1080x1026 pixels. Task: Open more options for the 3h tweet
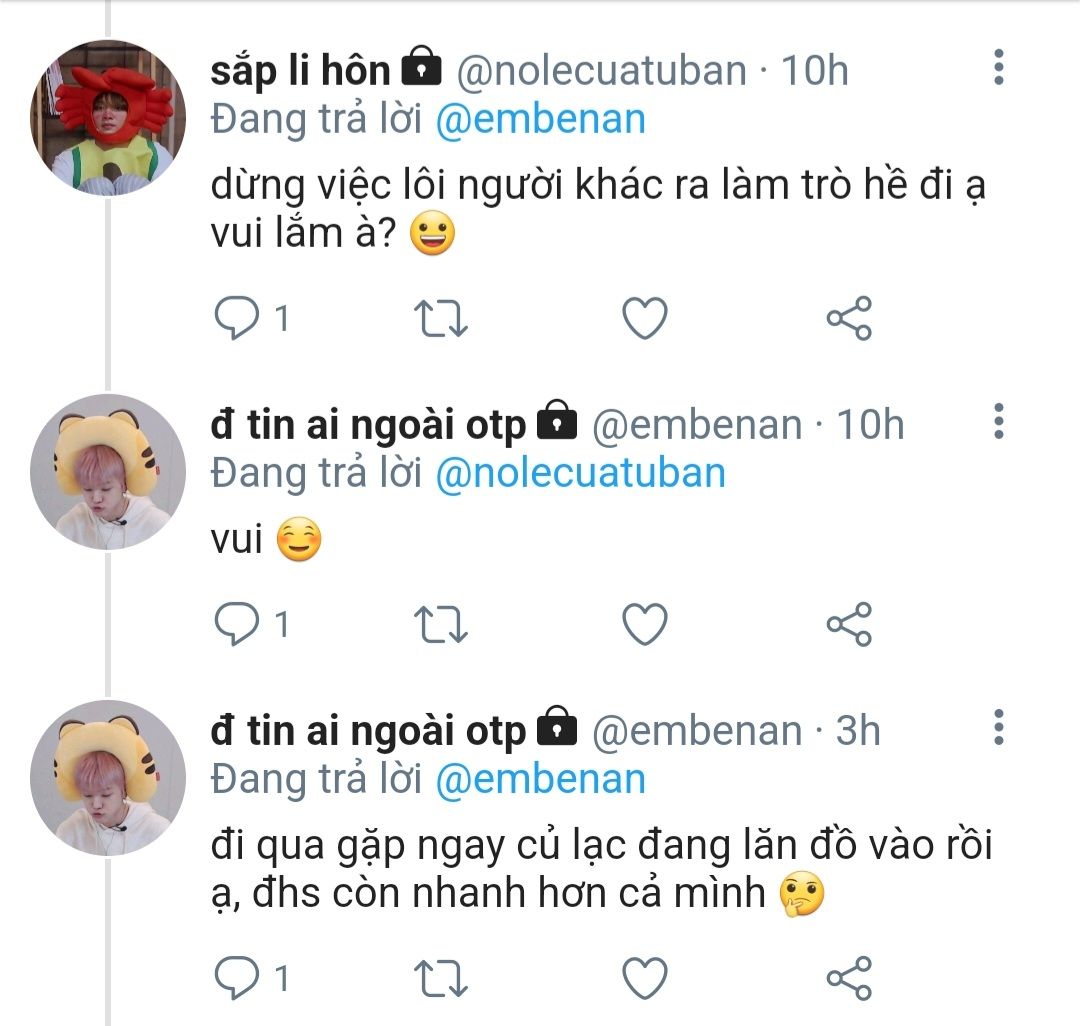(x=997, y=727)
